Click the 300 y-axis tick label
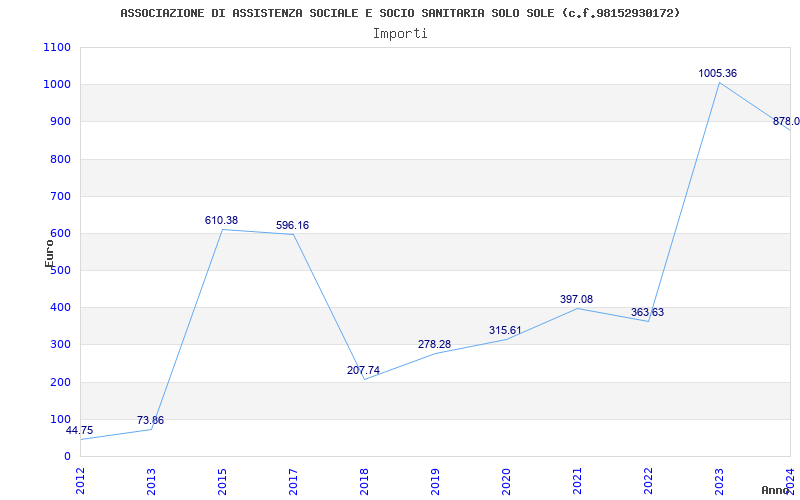 click(x=61, y=345)
